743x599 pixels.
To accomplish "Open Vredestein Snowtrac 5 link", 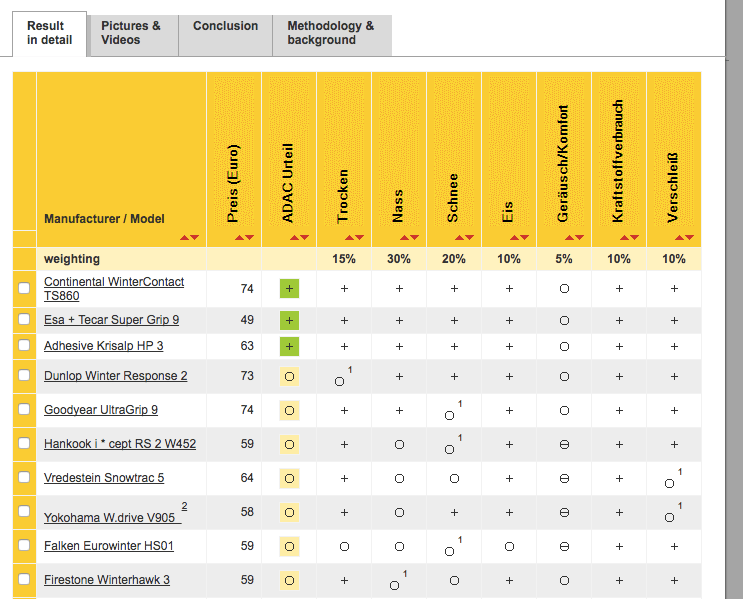I will point(104,478).
